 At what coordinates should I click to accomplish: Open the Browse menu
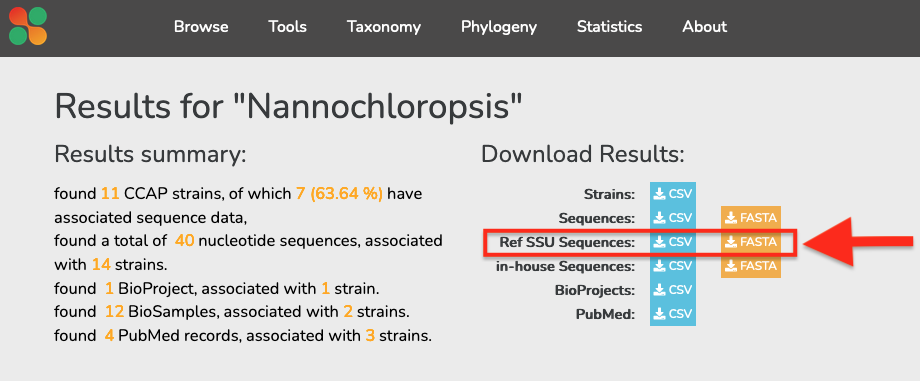click(x=201, y=27)
